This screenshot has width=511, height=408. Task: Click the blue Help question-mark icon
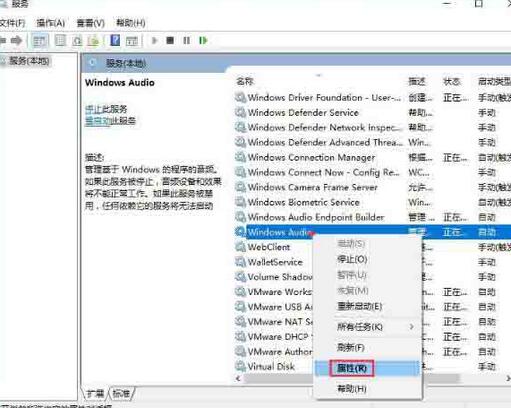click(x=115, y=41)
